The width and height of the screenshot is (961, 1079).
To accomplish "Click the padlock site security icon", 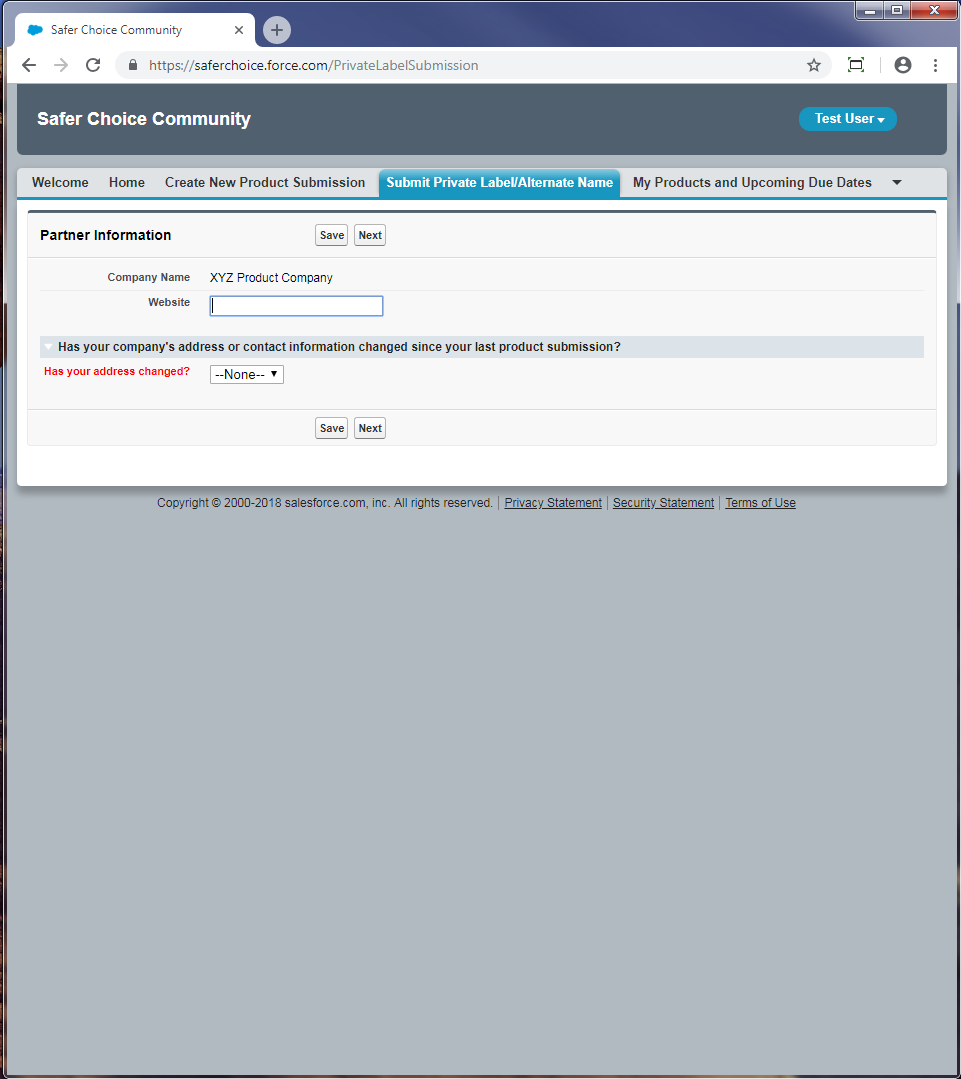I will click(x=133, y=65).
